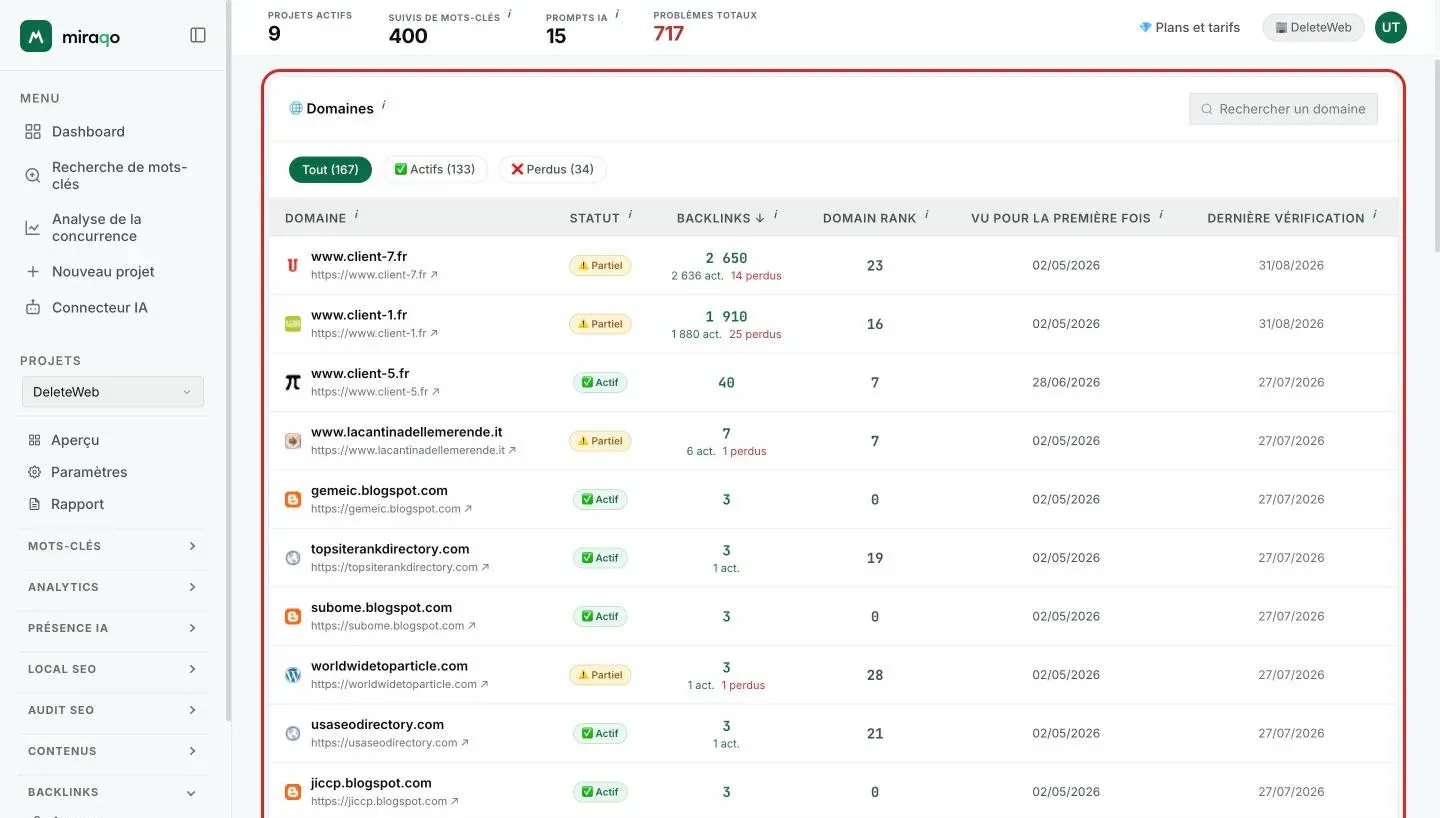Click the Rechercher un domaine search field
The width and height of the screenshot is (1440, 818).
[1283, 109]
